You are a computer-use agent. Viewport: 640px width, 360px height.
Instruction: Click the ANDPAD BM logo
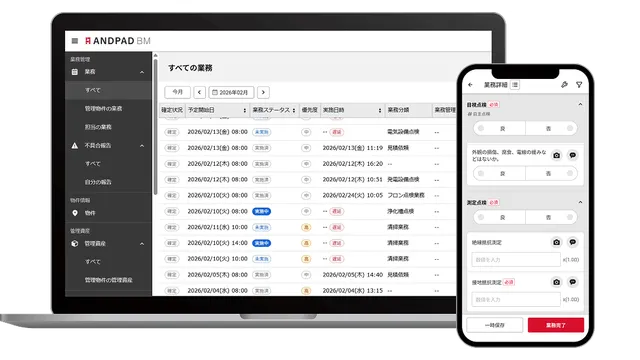pos(118,41)
